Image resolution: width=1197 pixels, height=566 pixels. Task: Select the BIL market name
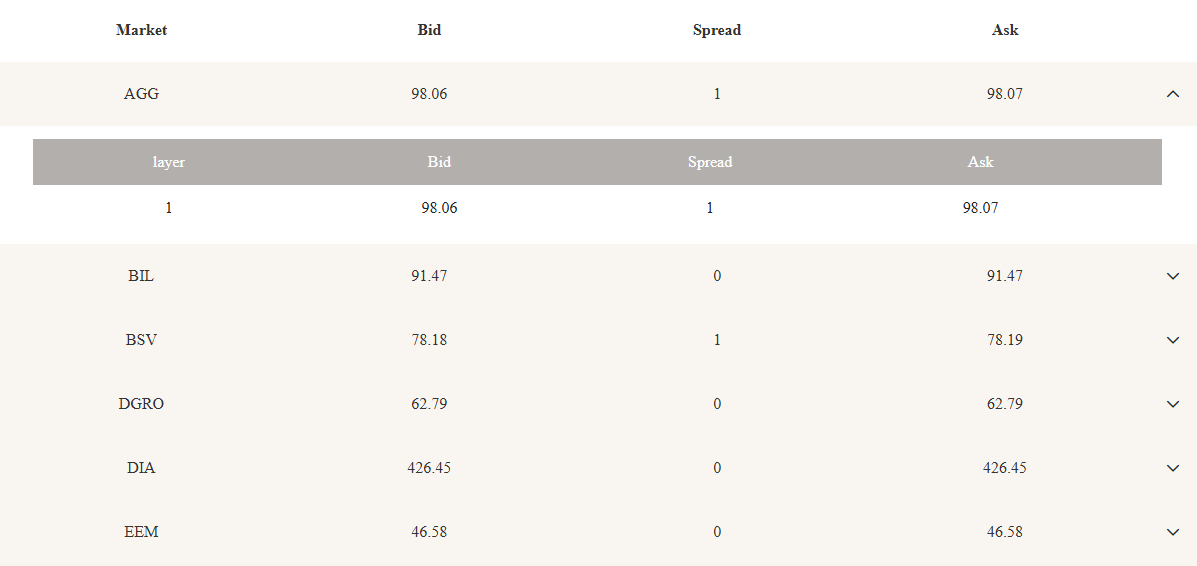141,276
